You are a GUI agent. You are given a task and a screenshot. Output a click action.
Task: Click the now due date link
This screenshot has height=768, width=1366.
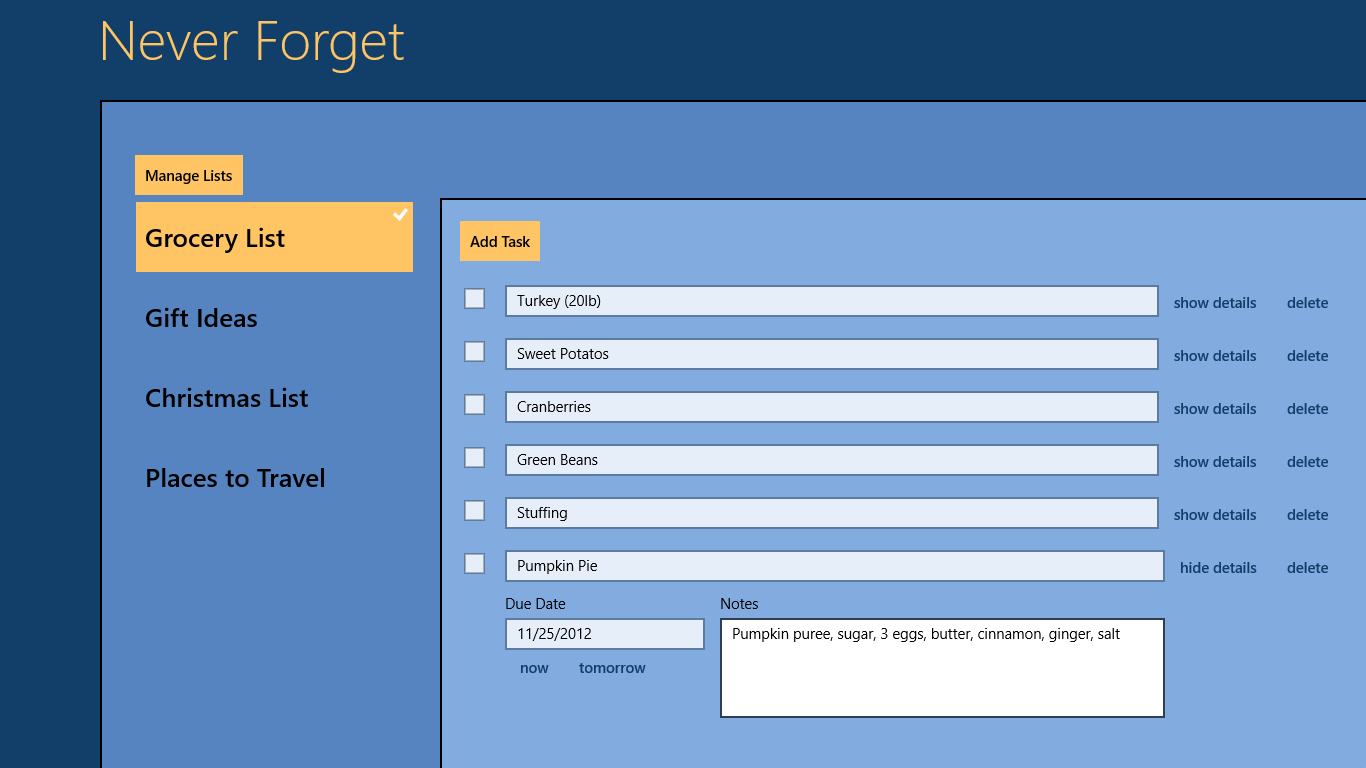(x=534, y=668)
